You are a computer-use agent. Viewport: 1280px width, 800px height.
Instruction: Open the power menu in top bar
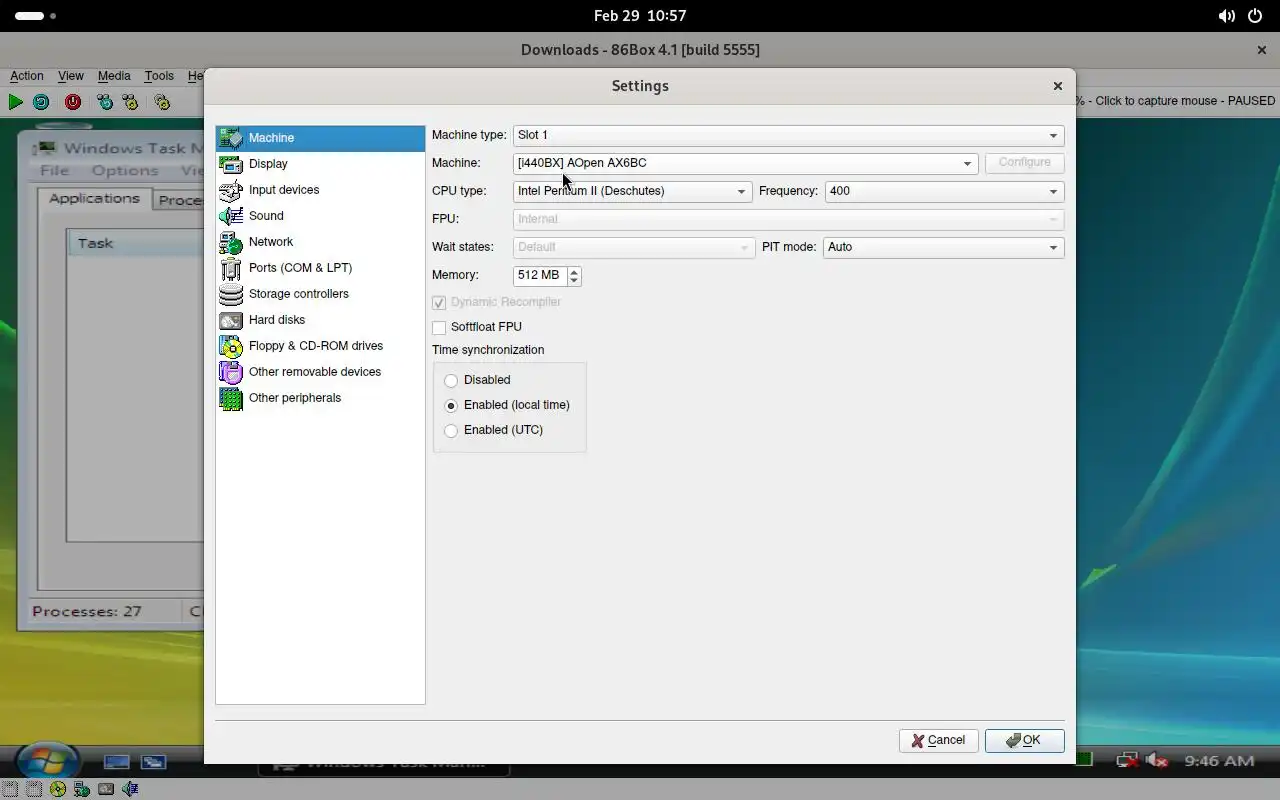coord(1255,16)
